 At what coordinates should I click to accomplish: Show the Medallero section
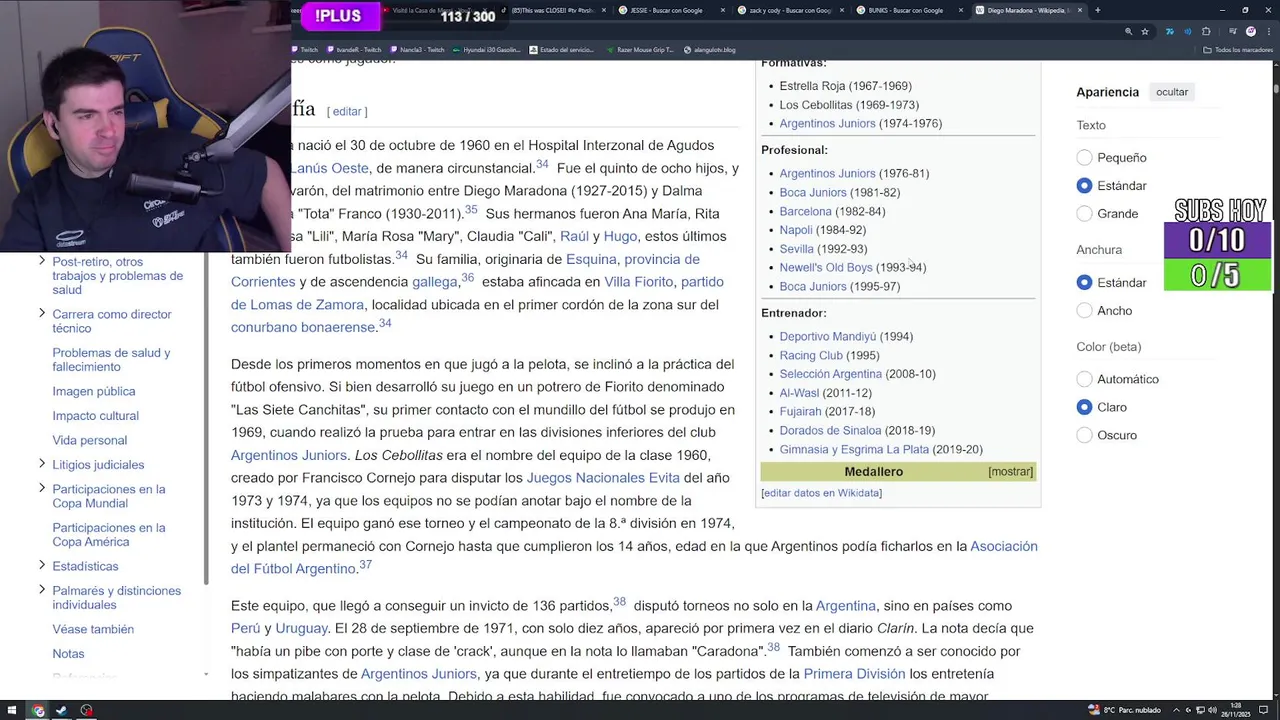click(1010, 471)
